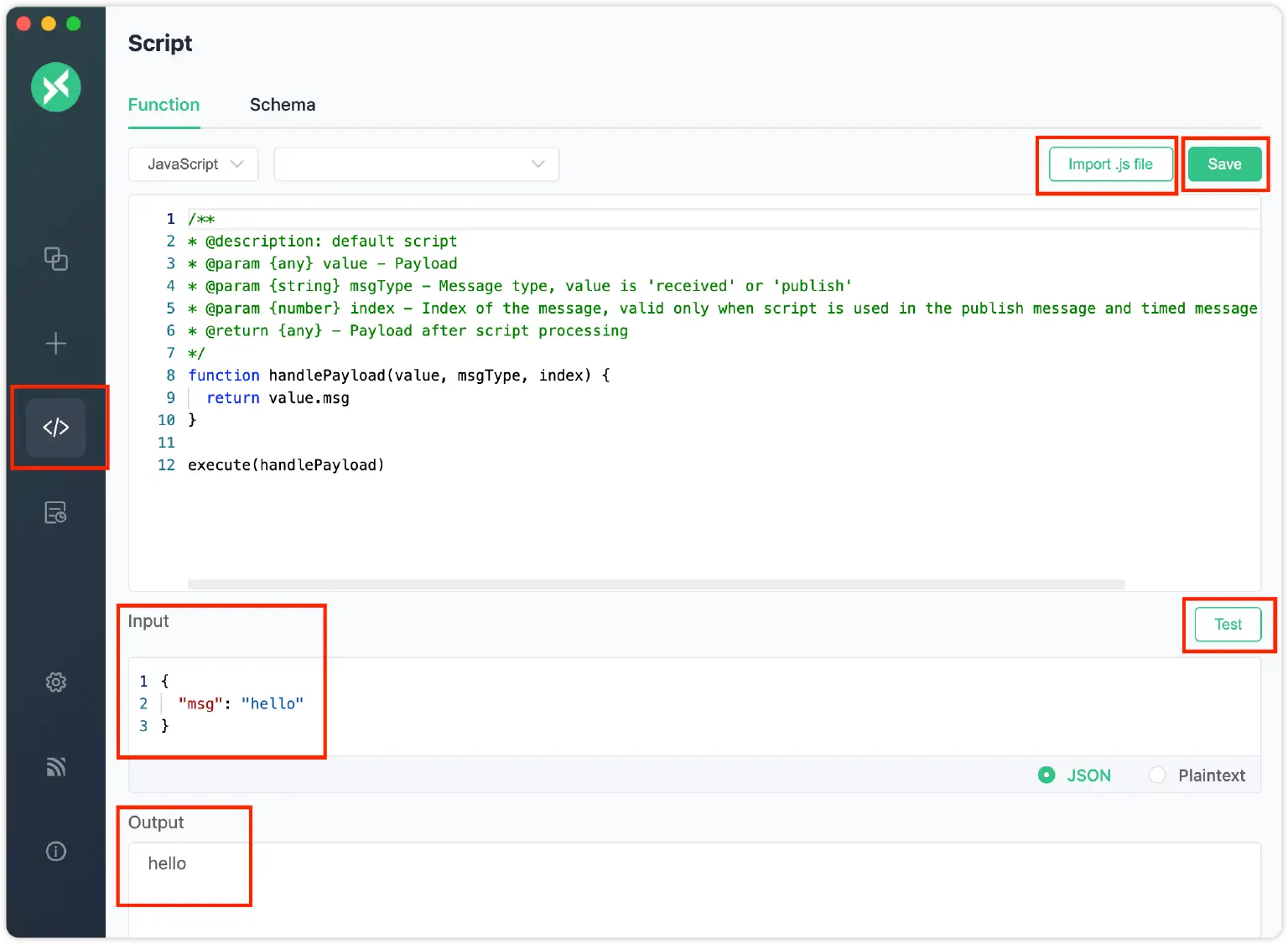Run the script with the Test button
Viewport: 1288px width, 944px height.
tap(1227, 624)
